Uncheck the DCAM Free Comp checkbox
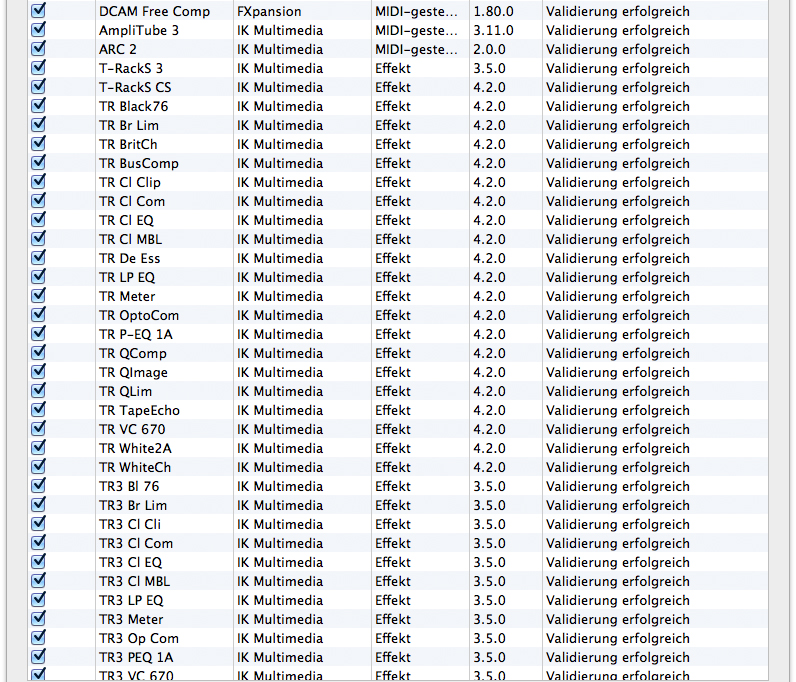This screenshot has height=682, width=796. 39,11
